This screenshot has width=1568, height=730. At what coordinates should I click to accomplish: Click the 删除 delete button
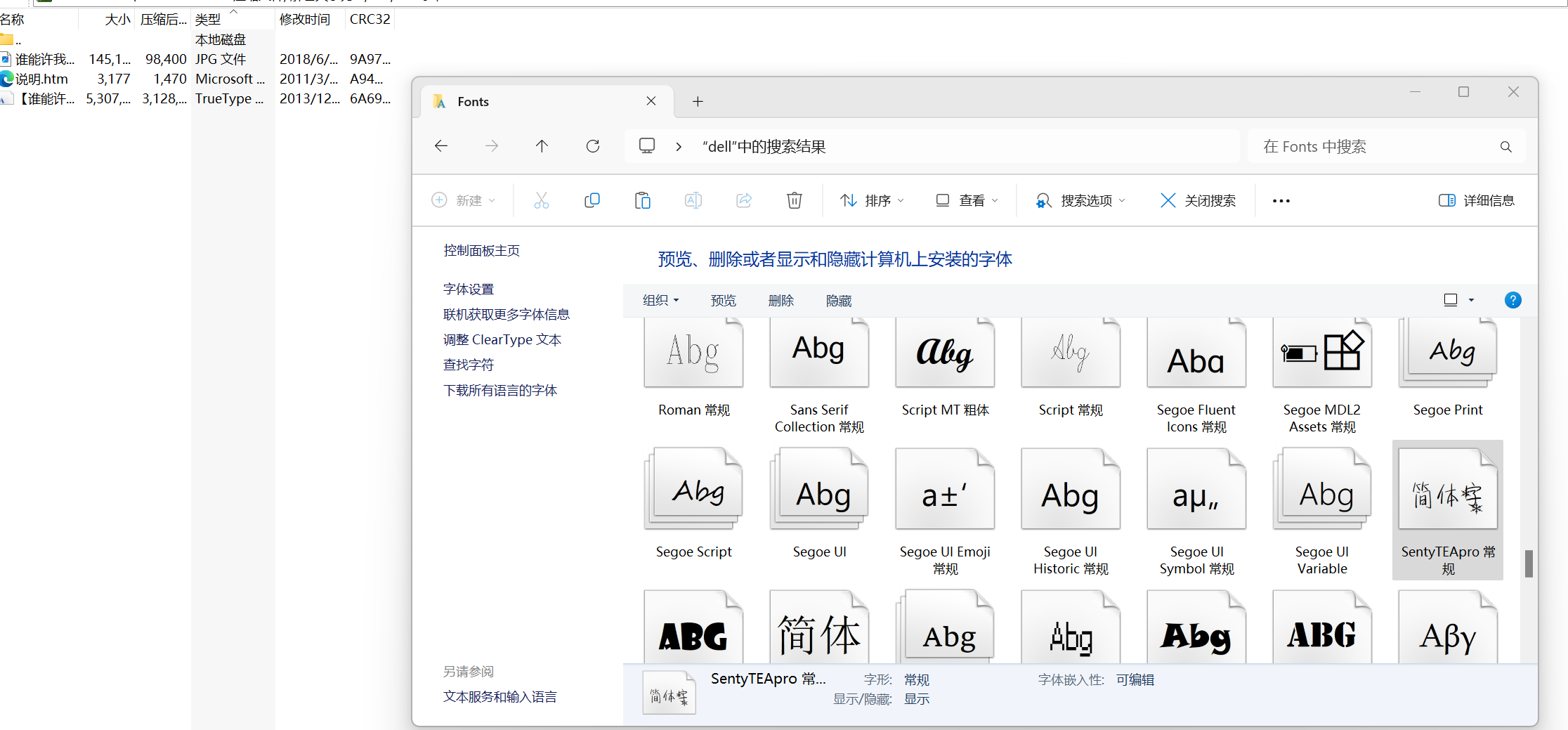point(781,301)
